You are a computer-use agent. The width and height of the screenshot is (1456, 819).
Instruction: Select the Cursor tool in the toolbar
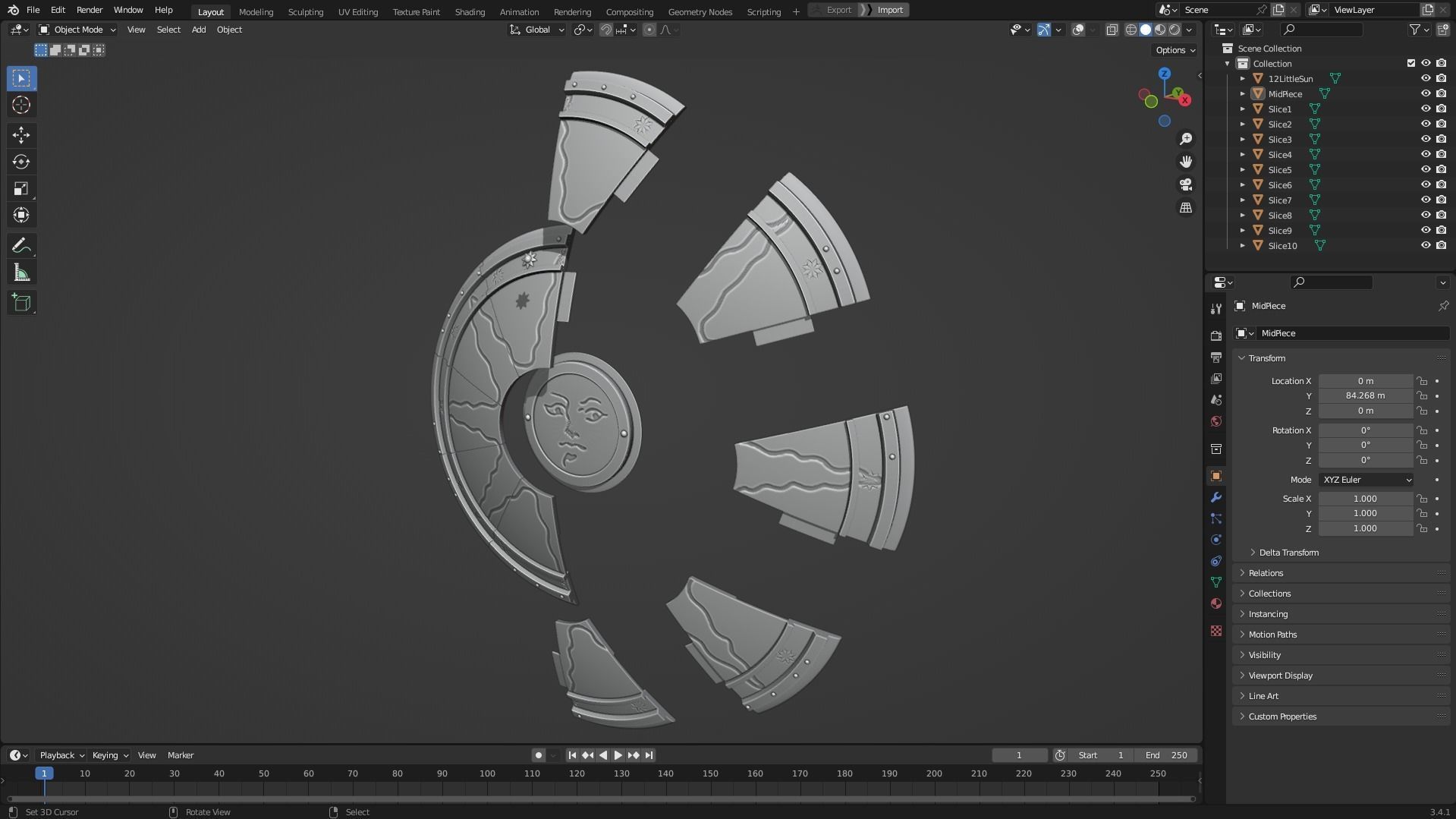point(21,105)
